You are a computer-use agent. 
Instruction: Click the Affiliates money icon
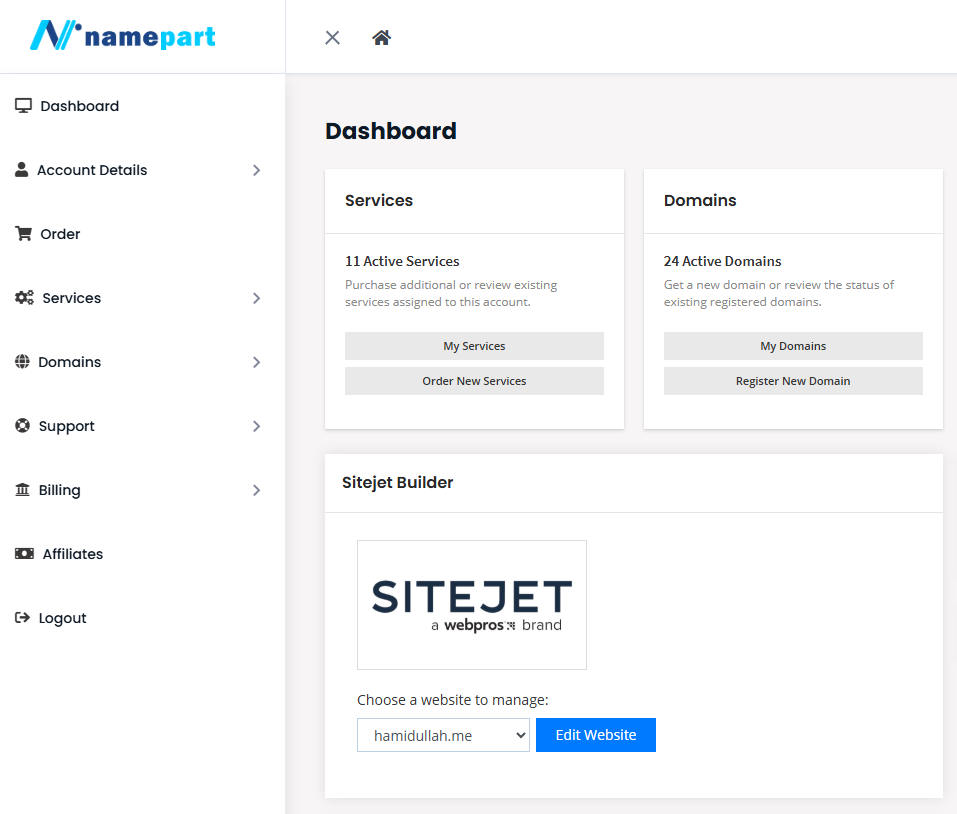click(24, 553)
